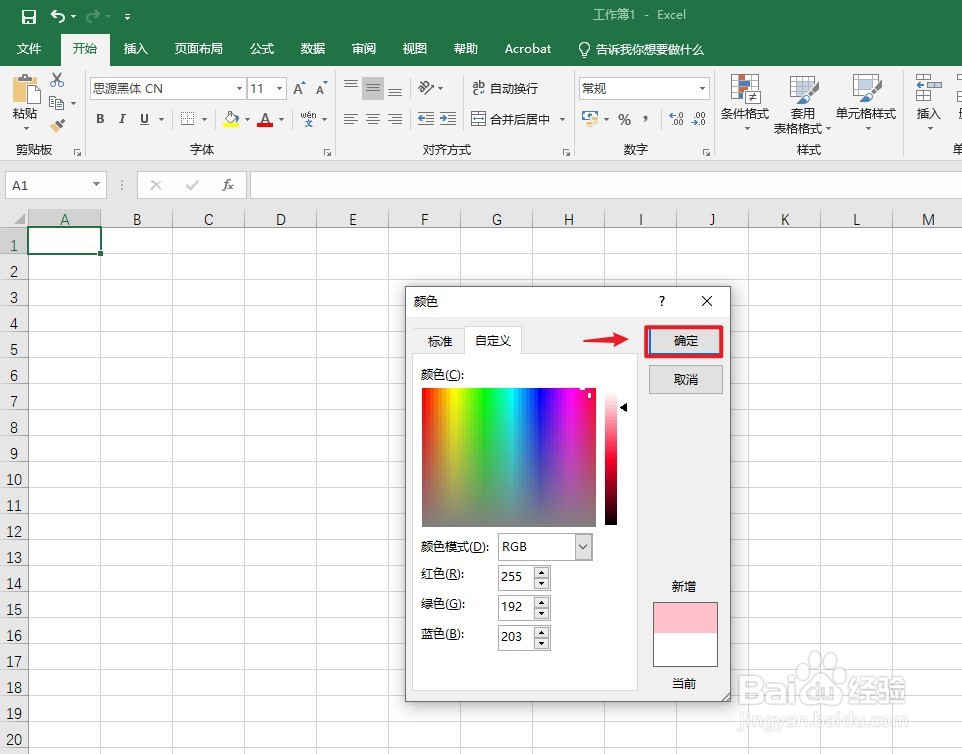
Task: Pick a color in the spectrum field
Action: pyautogui.click(x=509, y=456)
